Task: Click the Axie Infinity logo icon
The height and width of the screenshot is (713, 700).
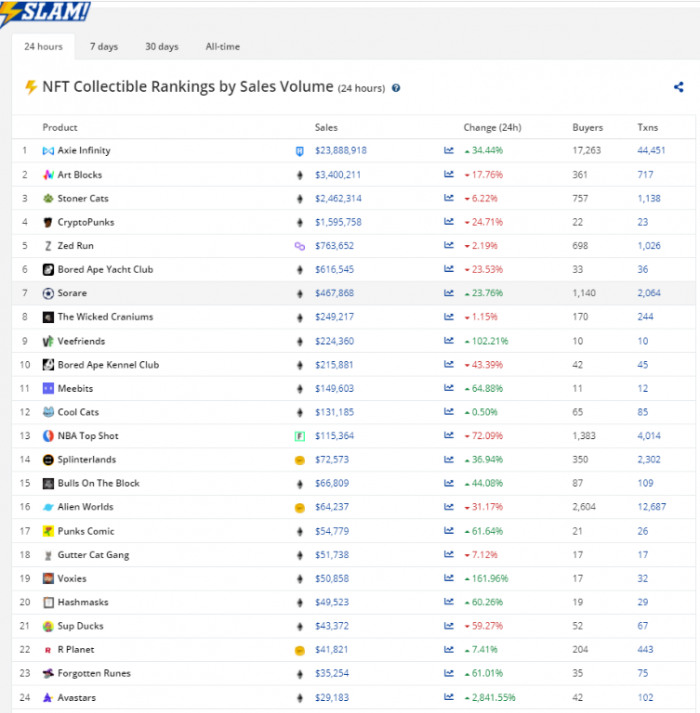Action: 48,151
